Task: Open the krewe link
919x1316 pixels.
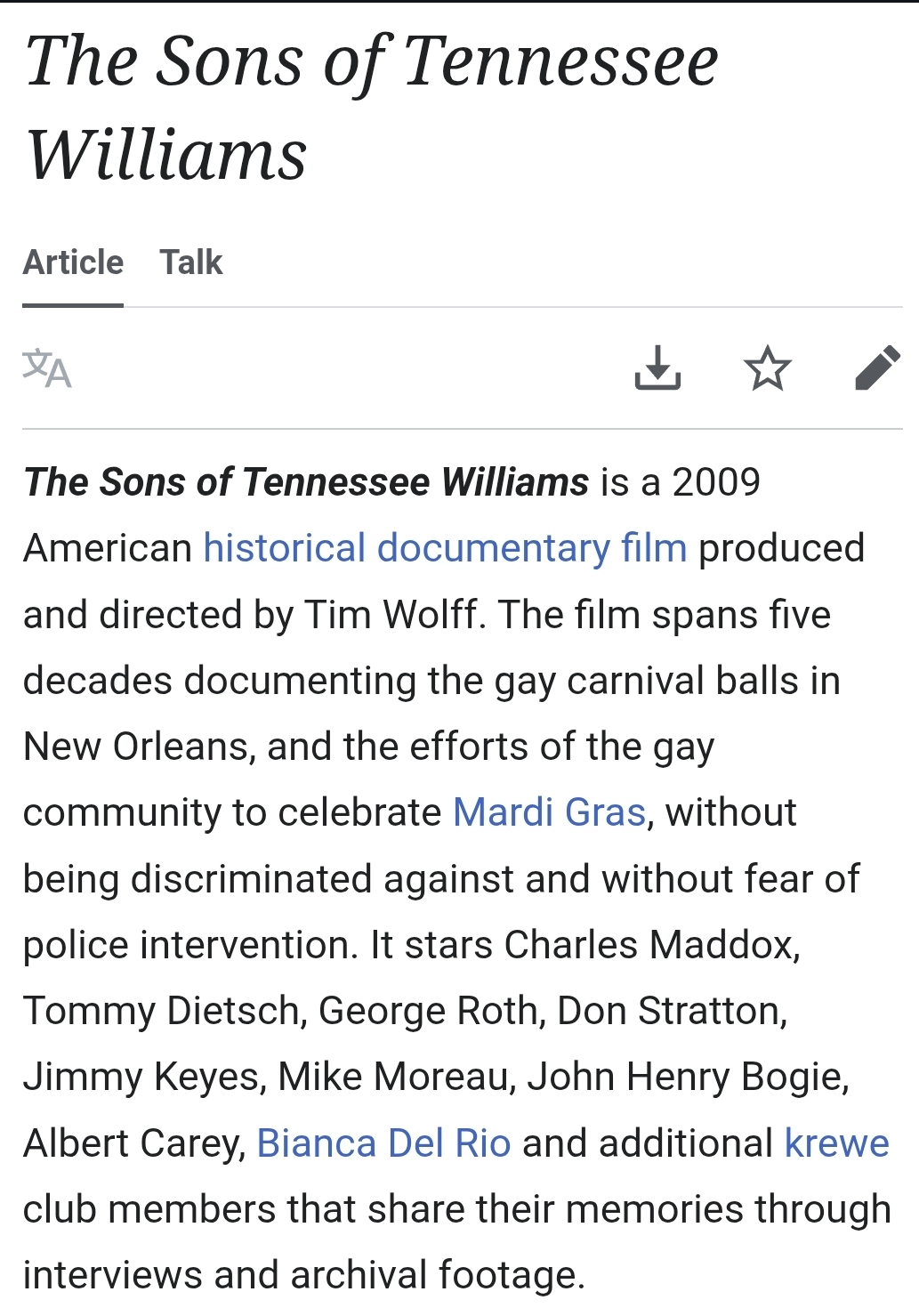Action: click(x=836, y=1143)
